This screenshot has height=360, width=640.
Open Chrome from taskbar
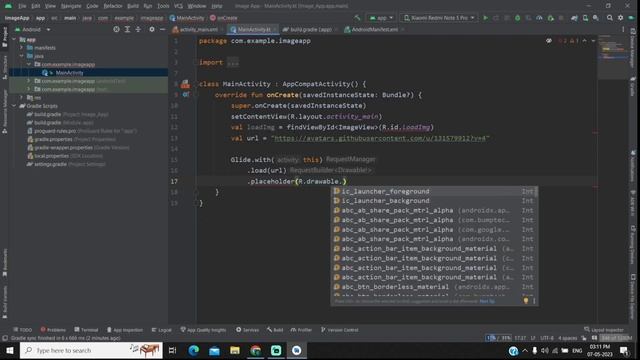(x=256, y=350)
